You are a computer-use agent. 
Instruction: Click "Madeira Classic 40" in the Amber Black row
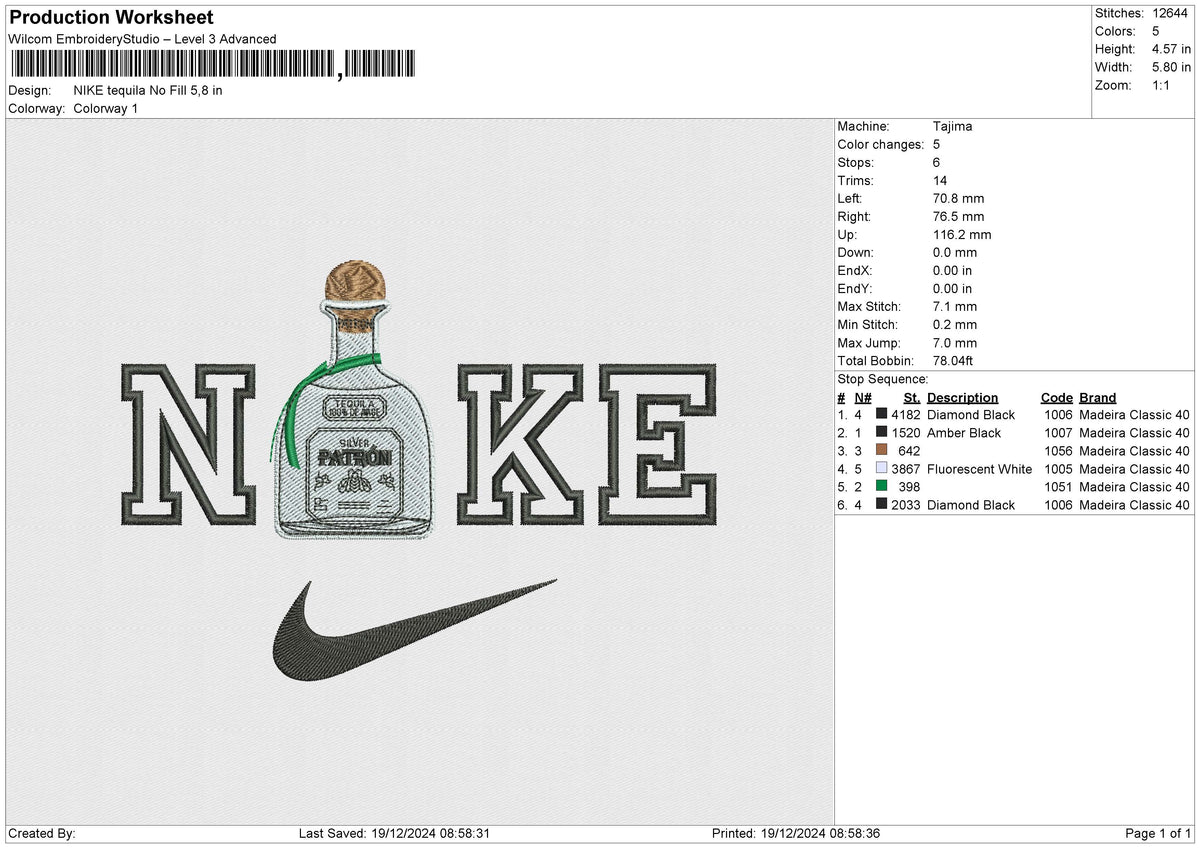tap(1134, 433)
